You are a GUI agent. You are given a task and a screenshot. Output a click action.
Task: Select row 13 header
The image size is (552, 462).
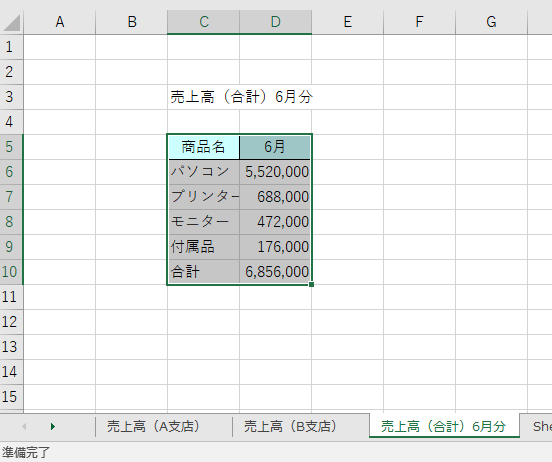pos(12,347)
